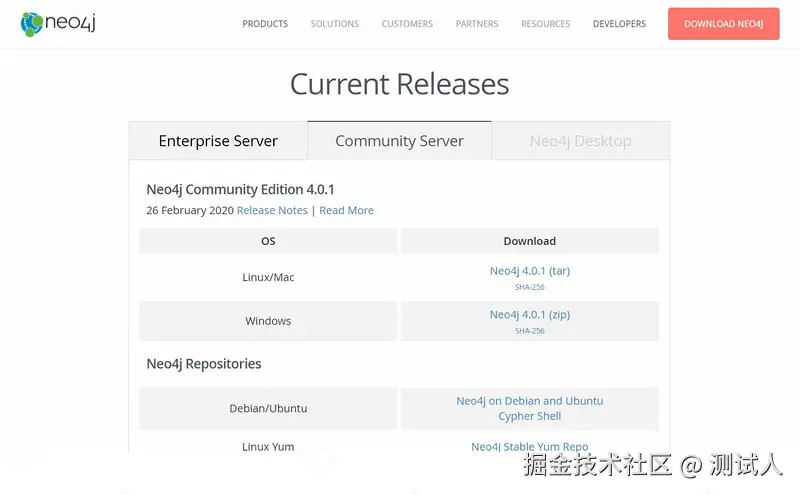
Task: Open SHA-256 link under zip download
Action: 530,331
